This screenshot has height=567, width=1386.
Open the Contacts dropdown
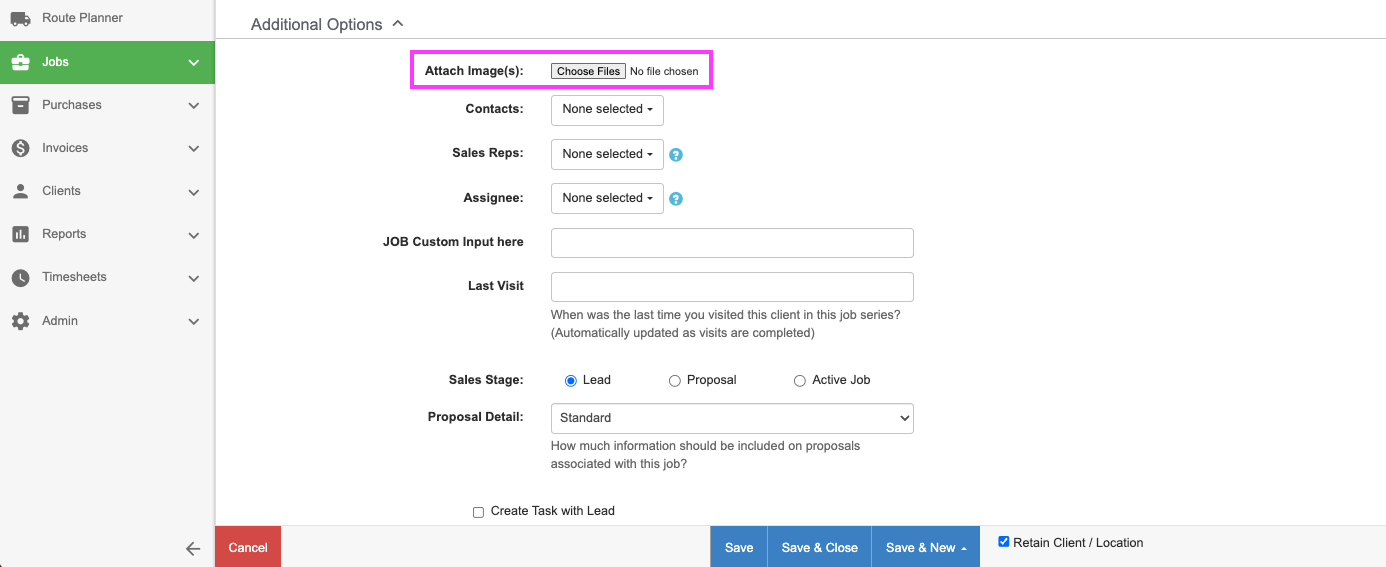607,109
